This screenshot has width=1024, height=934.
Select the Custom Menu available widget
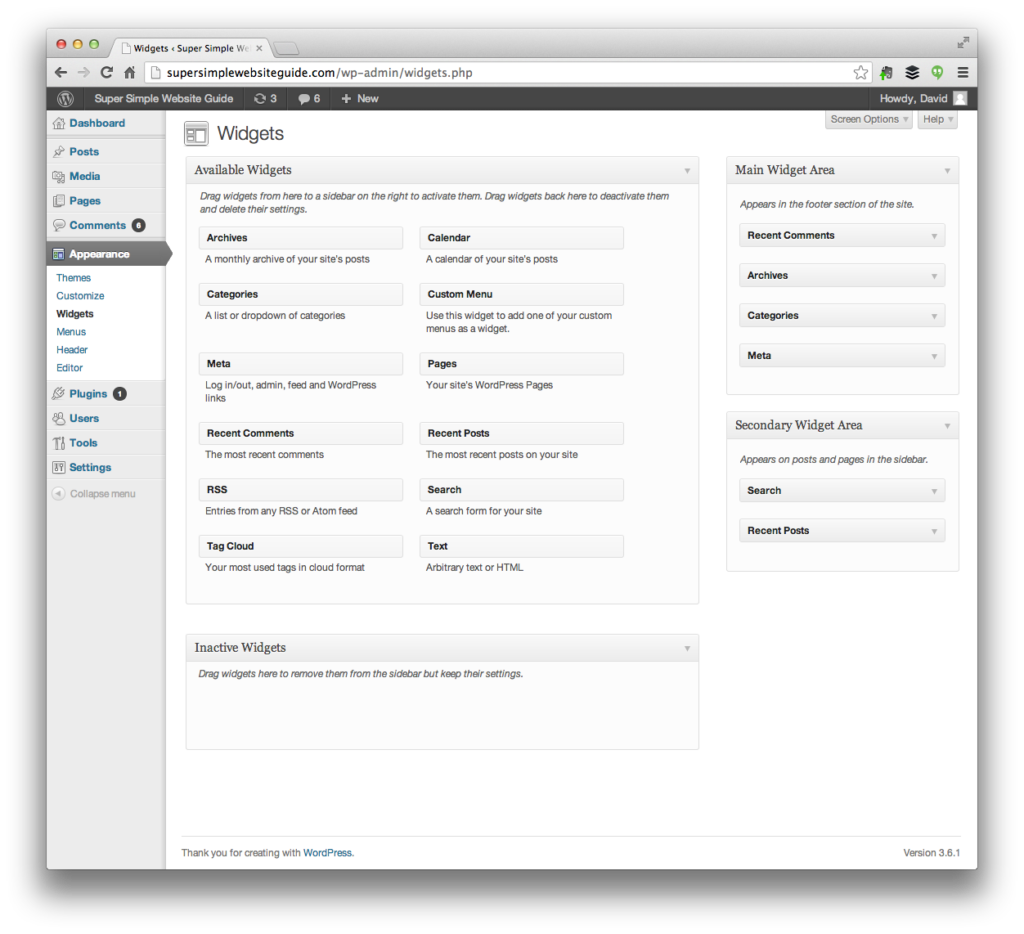coord(521,295)
